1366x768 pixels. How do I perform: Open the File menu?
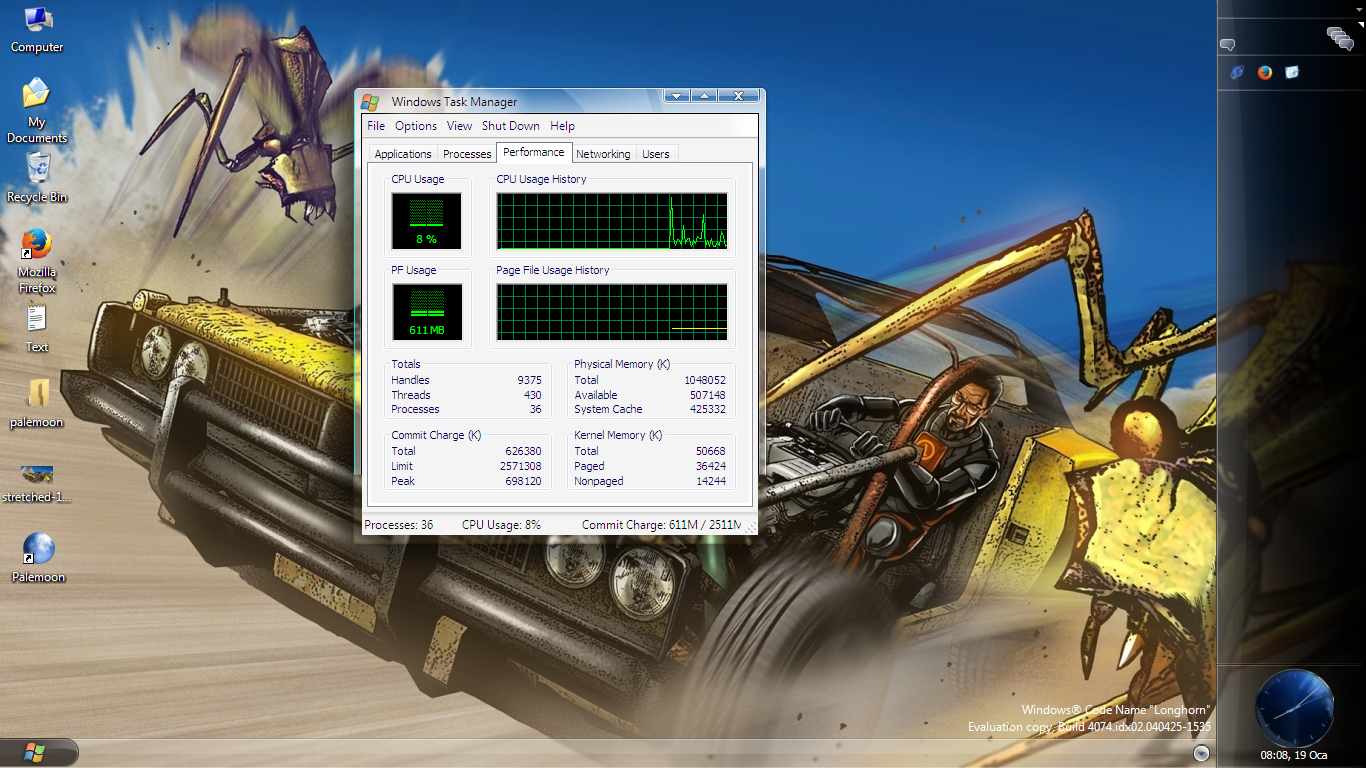point(376,126)
